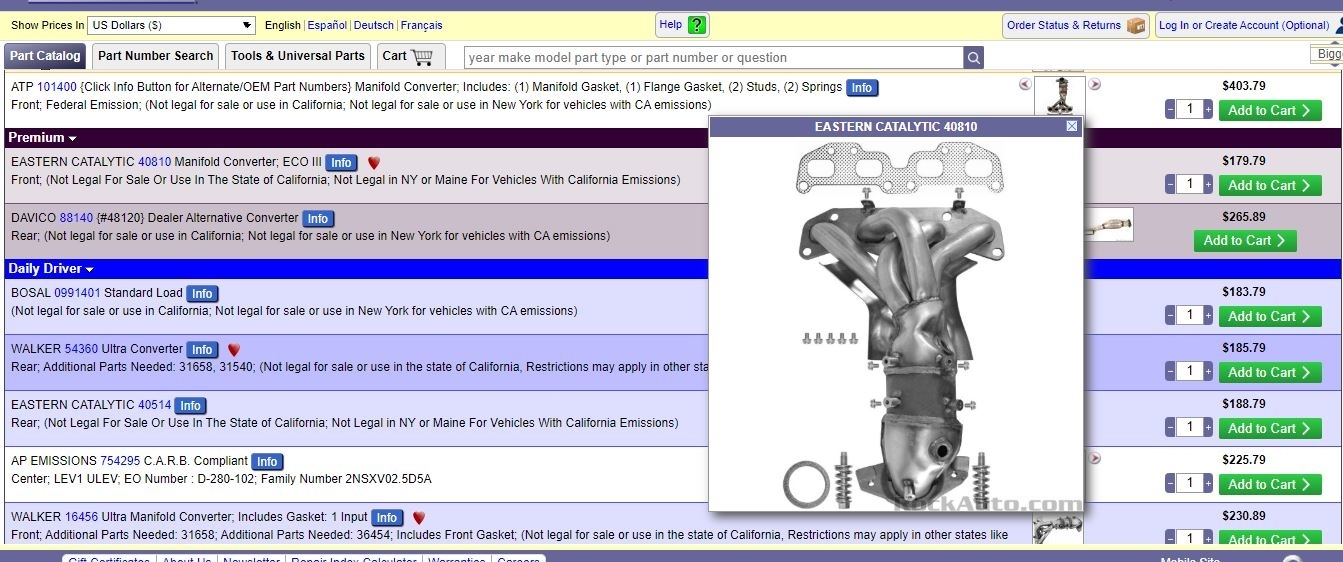Click quantity field for $183.79 BOSAL item
This screenshot has height=562, width=1343.
[1190, 317]
